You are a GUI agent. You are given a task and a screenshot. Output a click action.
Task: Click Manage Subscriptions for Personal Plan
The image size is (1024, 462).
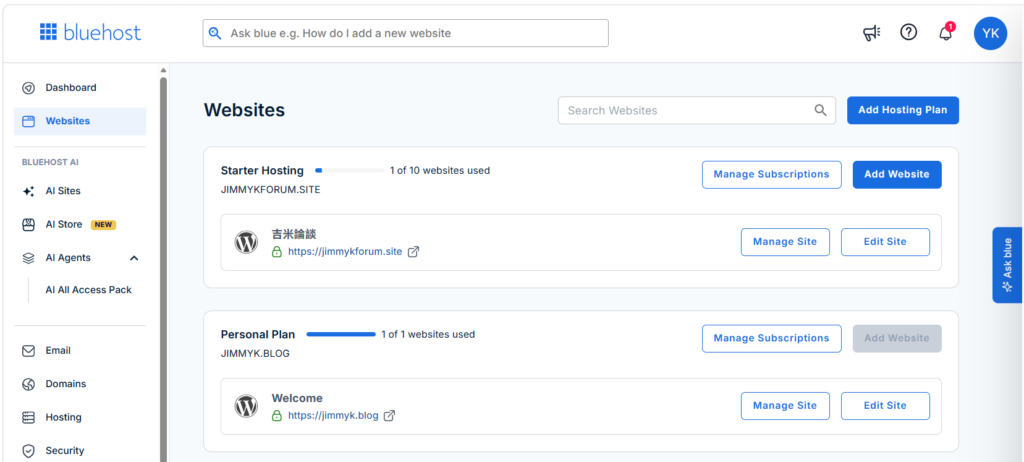coord(771,338)
